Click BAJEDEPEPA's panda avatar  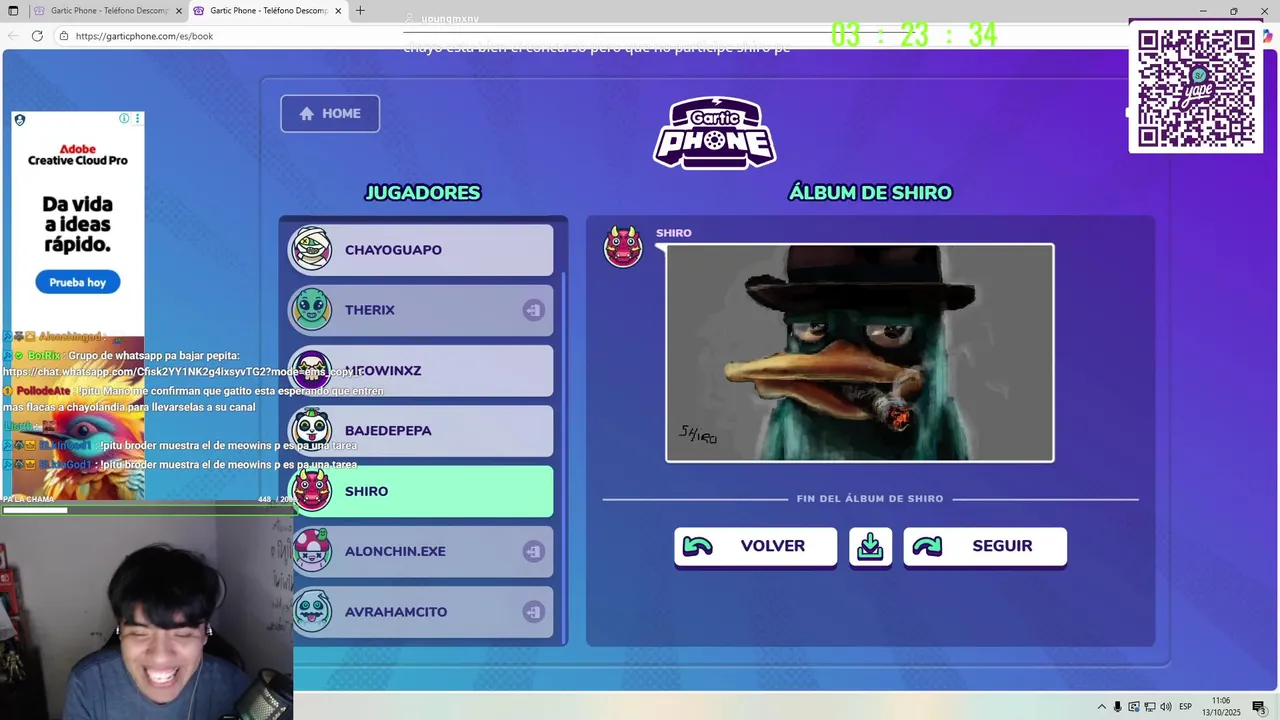(312, 431)
